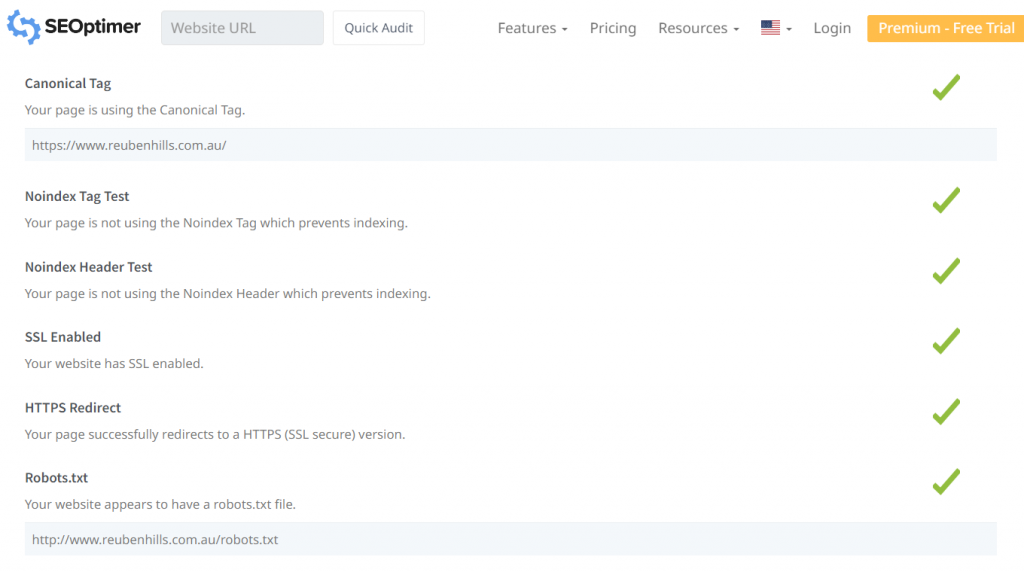Click the SSL Enabled green checkmark
Image resolution: width=1024 pixels, height=572 pixels.
(x=946, y=341)
